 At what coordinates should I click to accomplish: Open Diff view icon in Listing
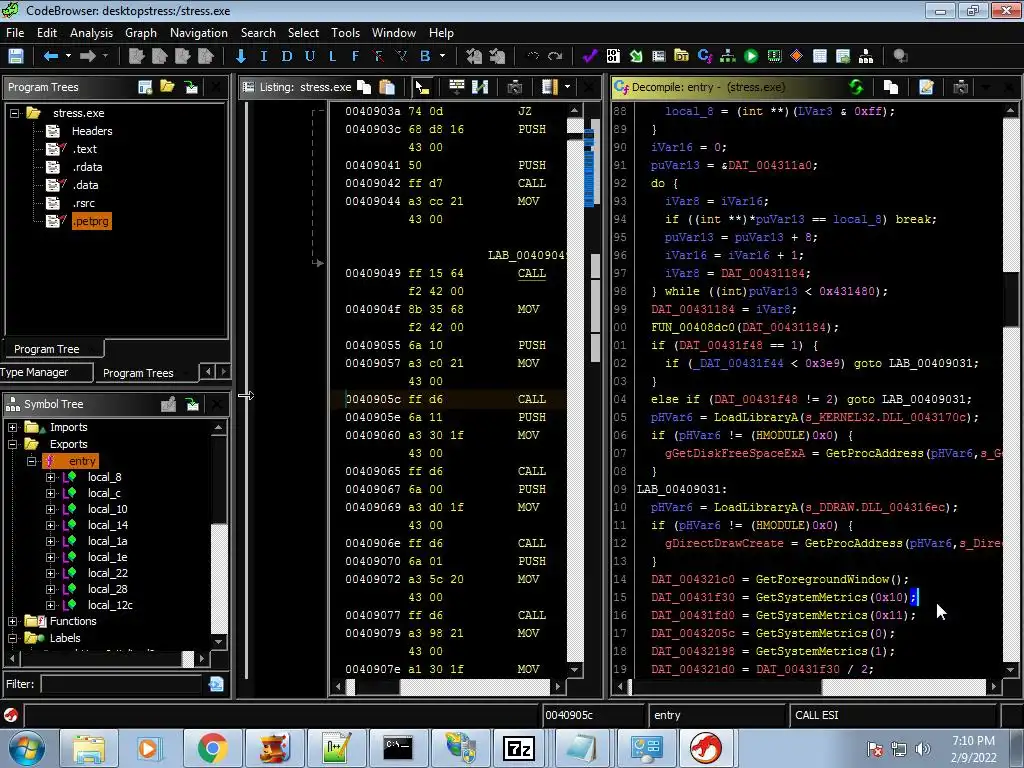480,87
